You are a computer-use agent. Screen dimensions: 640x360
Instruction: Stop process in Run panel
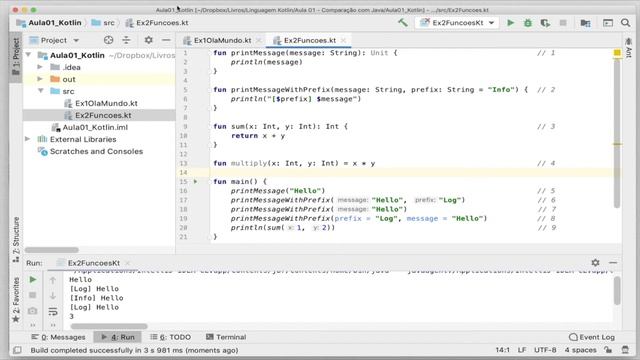(x=33, y=295)
